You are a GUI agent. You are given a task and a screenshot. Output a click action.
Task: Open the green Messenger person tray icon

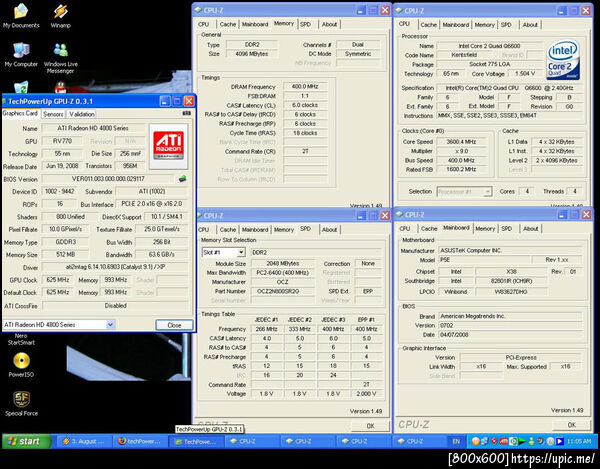531,441
